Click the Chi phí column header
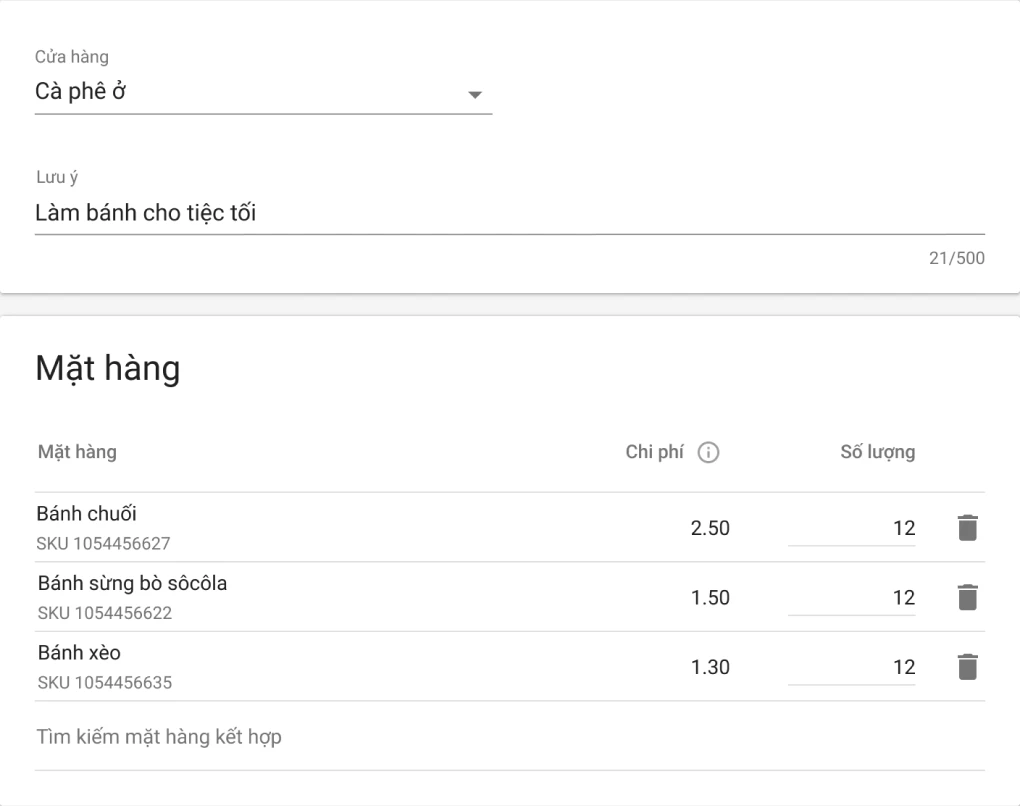This screenshot has width=1020, height=806. tap(654, 452)
